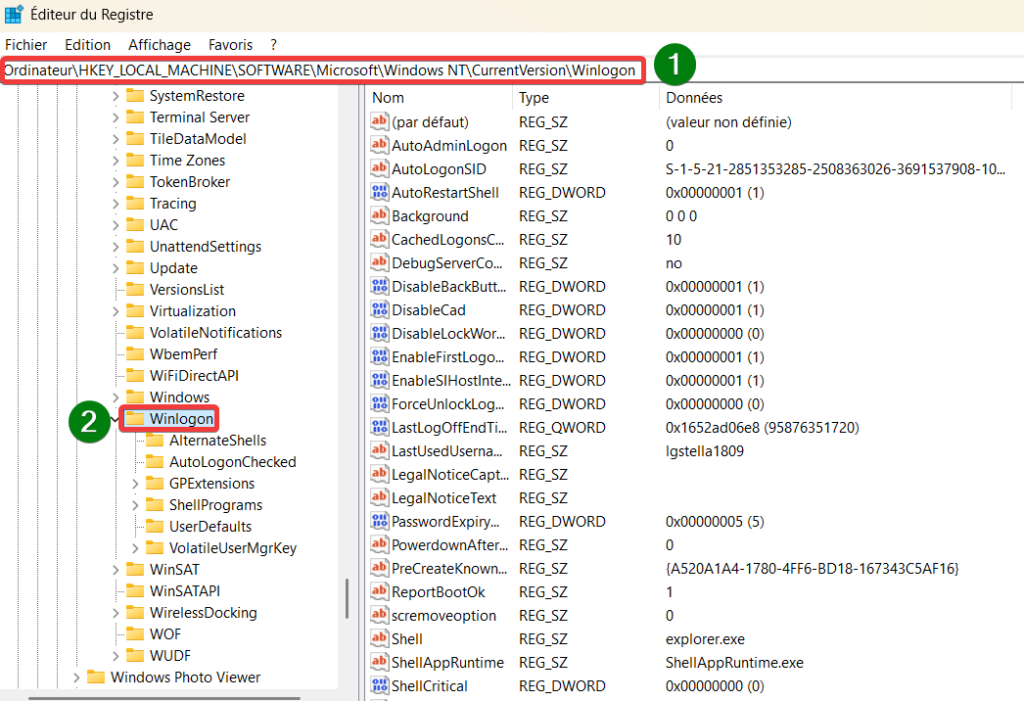
Task: Click the QWORD icon of LastLogOffEndTi...
Action: (379, 427)
